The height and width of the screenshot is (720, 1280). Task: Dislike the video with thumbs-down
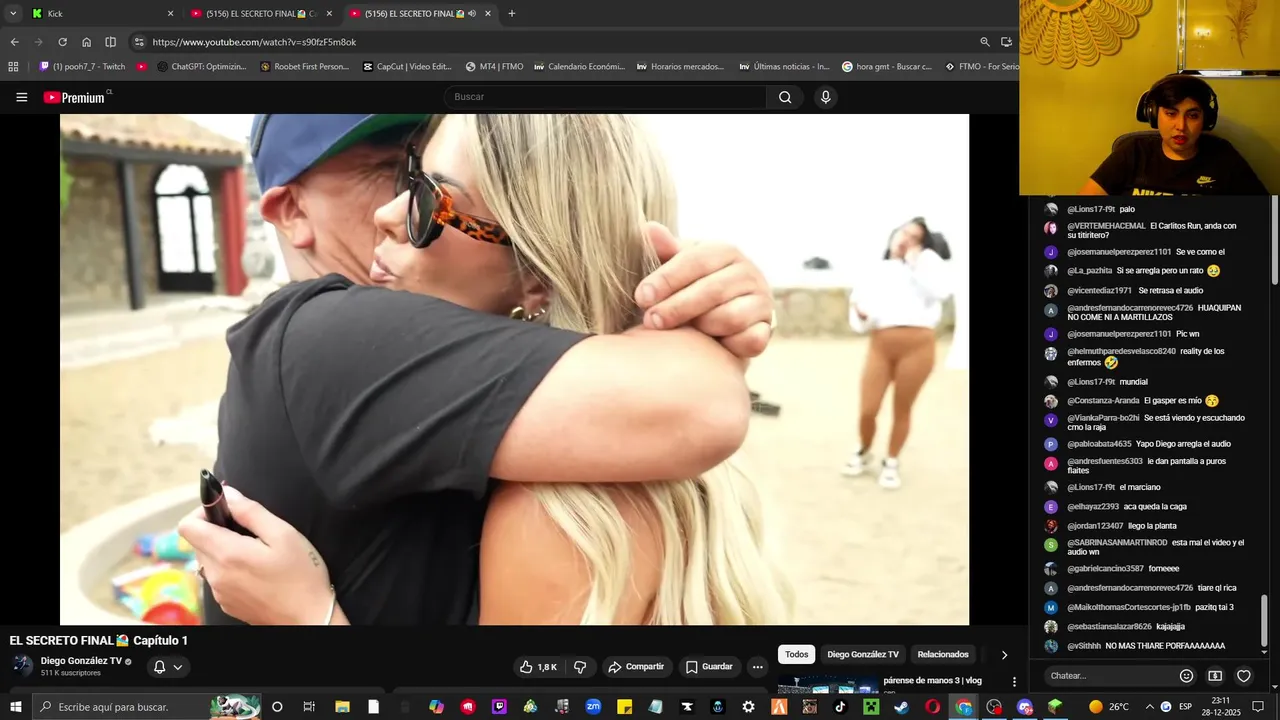coord(580,667)
